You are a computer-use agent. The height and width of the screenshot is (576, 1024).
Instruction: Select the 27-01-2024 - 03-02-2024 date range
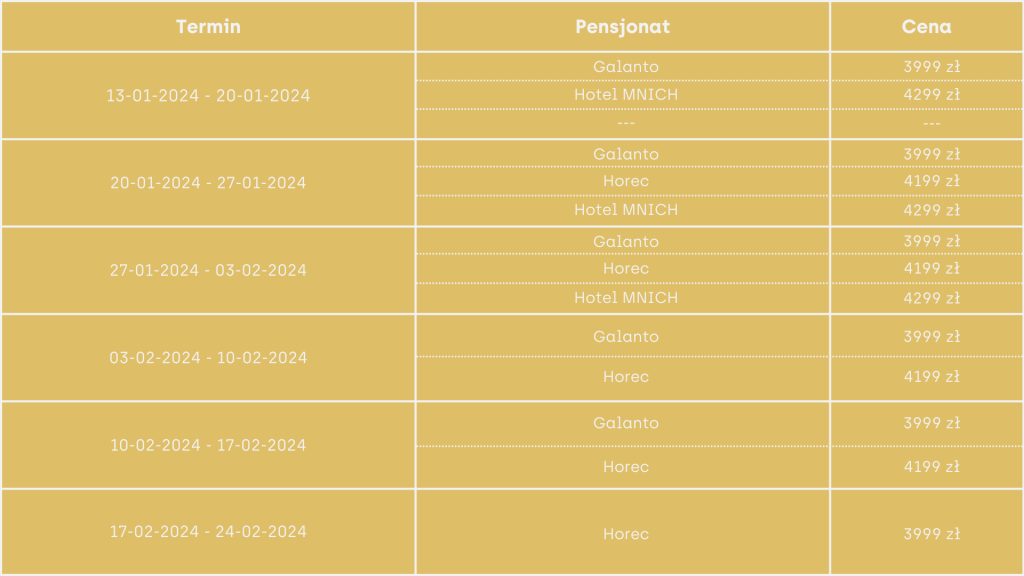click(208, 270)
